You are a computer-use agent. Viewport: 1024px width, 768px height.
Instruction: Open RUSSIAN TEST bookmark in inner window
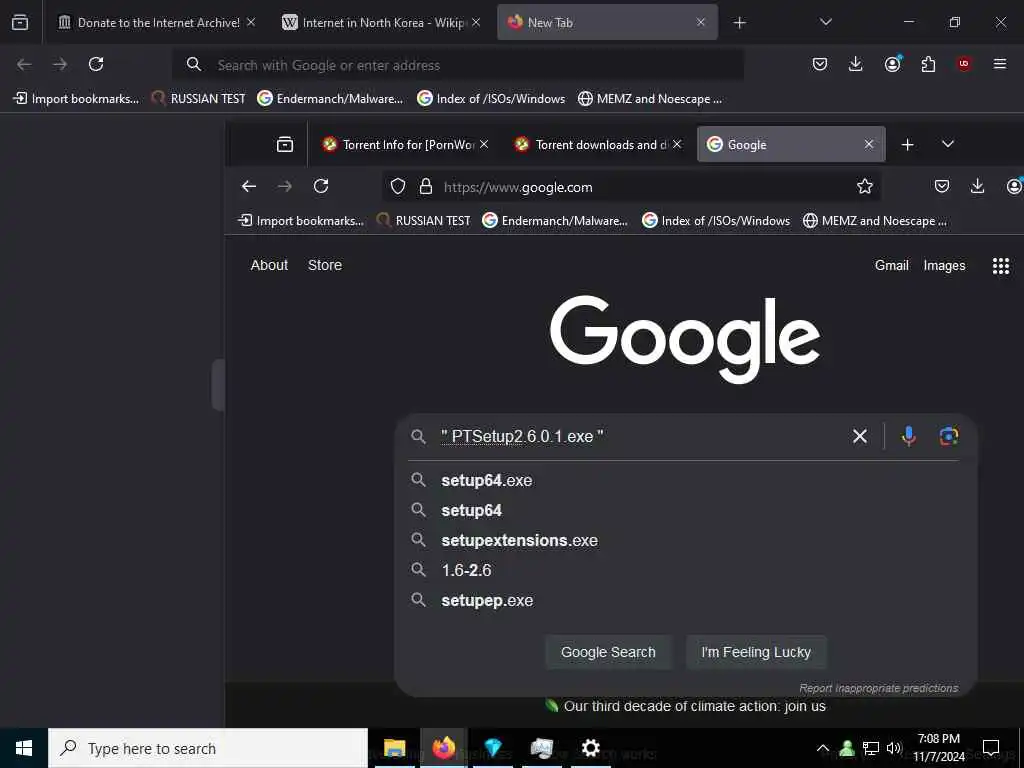pyautogui.click(x=423, y=221)
